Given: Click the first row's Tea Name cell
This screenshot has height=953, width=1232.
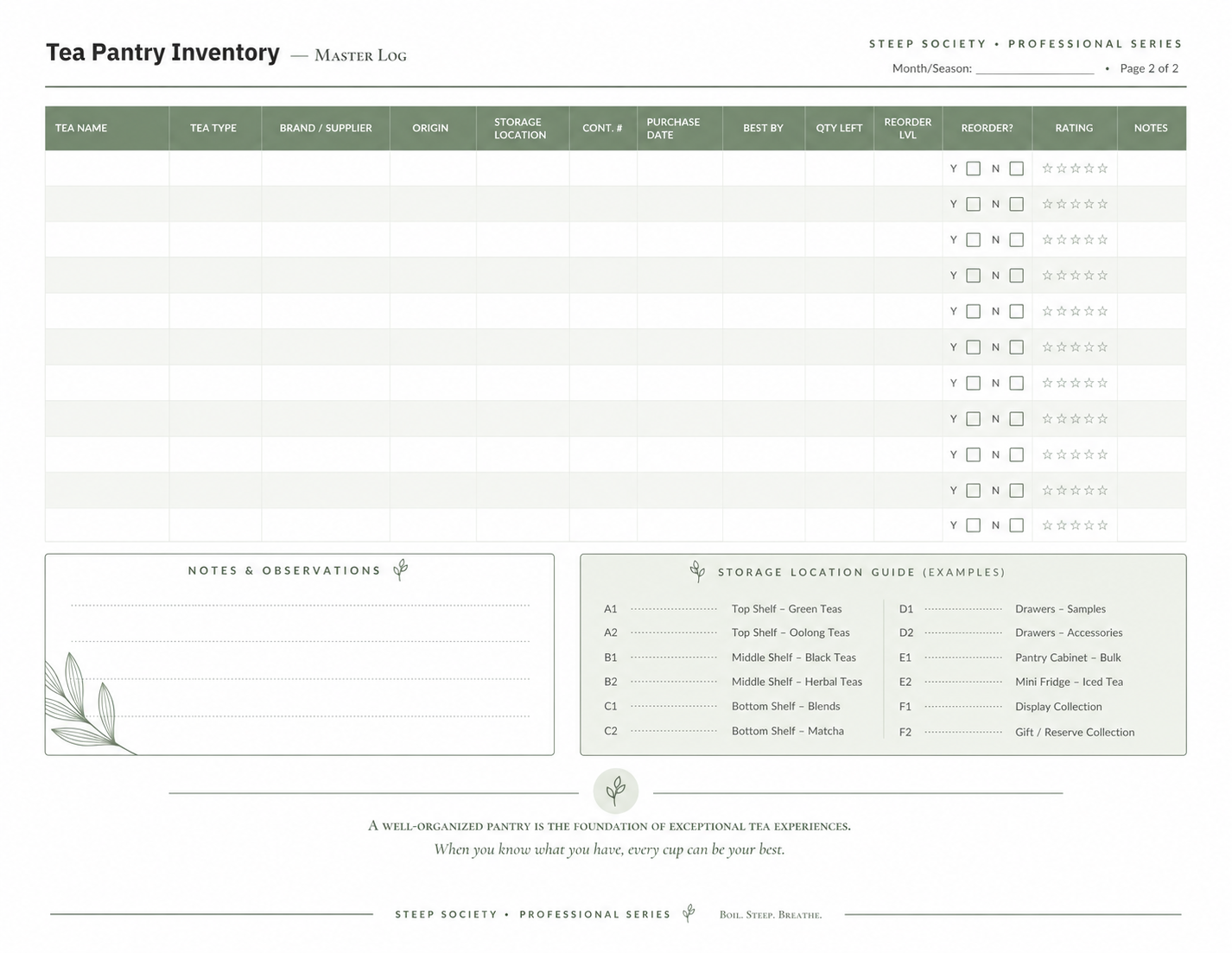Looking at the screenshot, I should 107,168.
